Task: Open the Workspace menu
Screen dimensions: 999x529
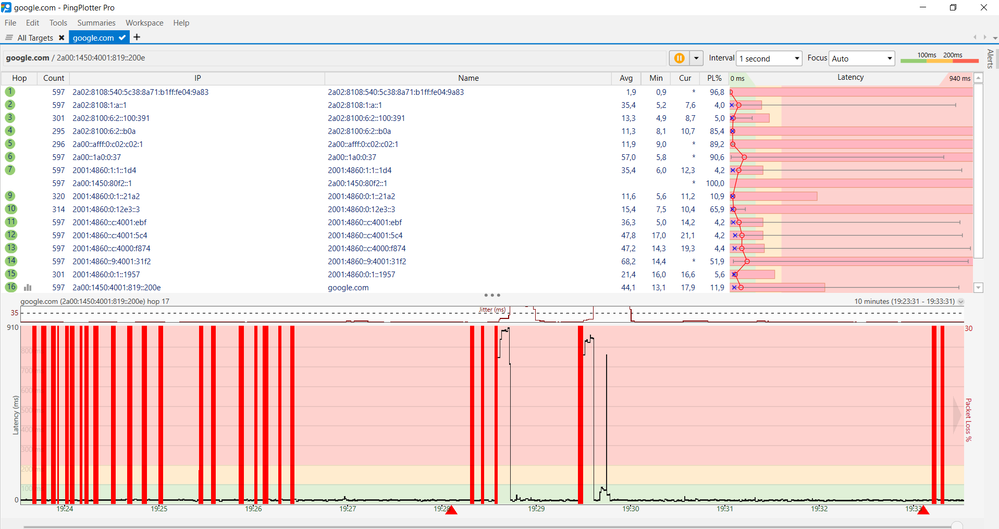Action: pyautogui.click(x=144, y=22)
